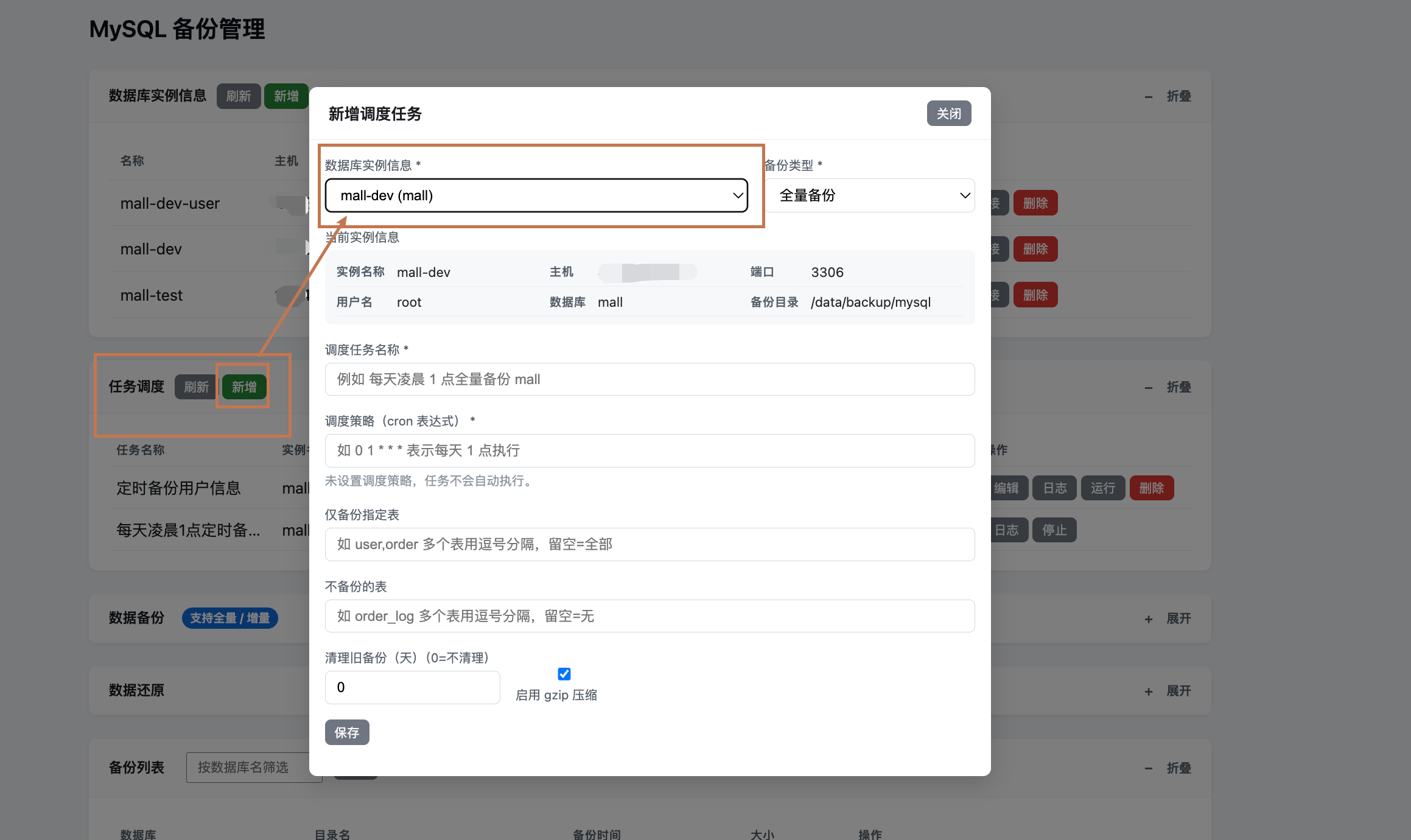Viewport: 1411px width, 840px height.
Task: Click 刷新 in 数据库实例信息 header
Action: [238, 96]
